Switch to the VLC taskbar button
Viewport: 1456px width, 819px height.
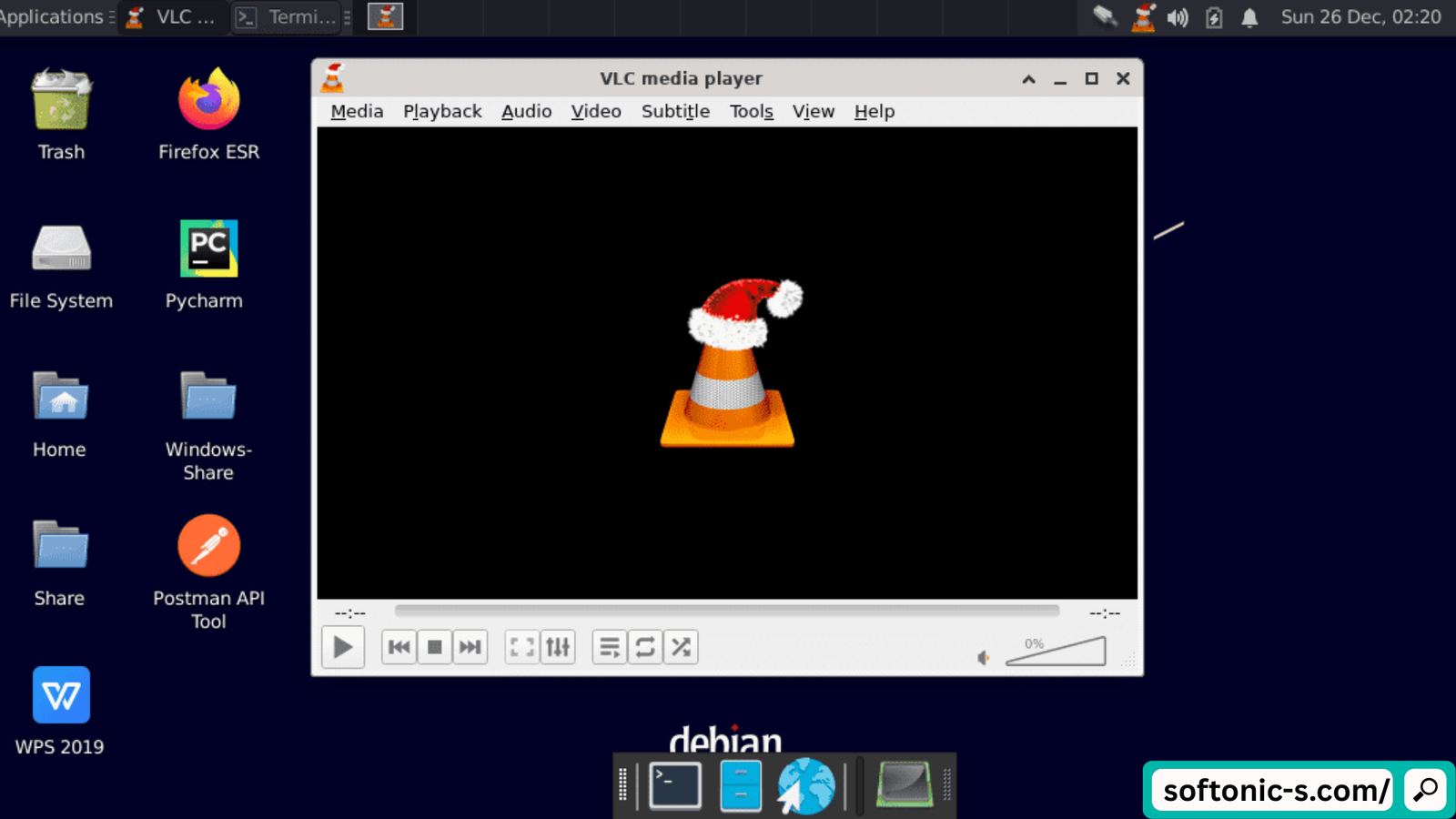point(172,17)
